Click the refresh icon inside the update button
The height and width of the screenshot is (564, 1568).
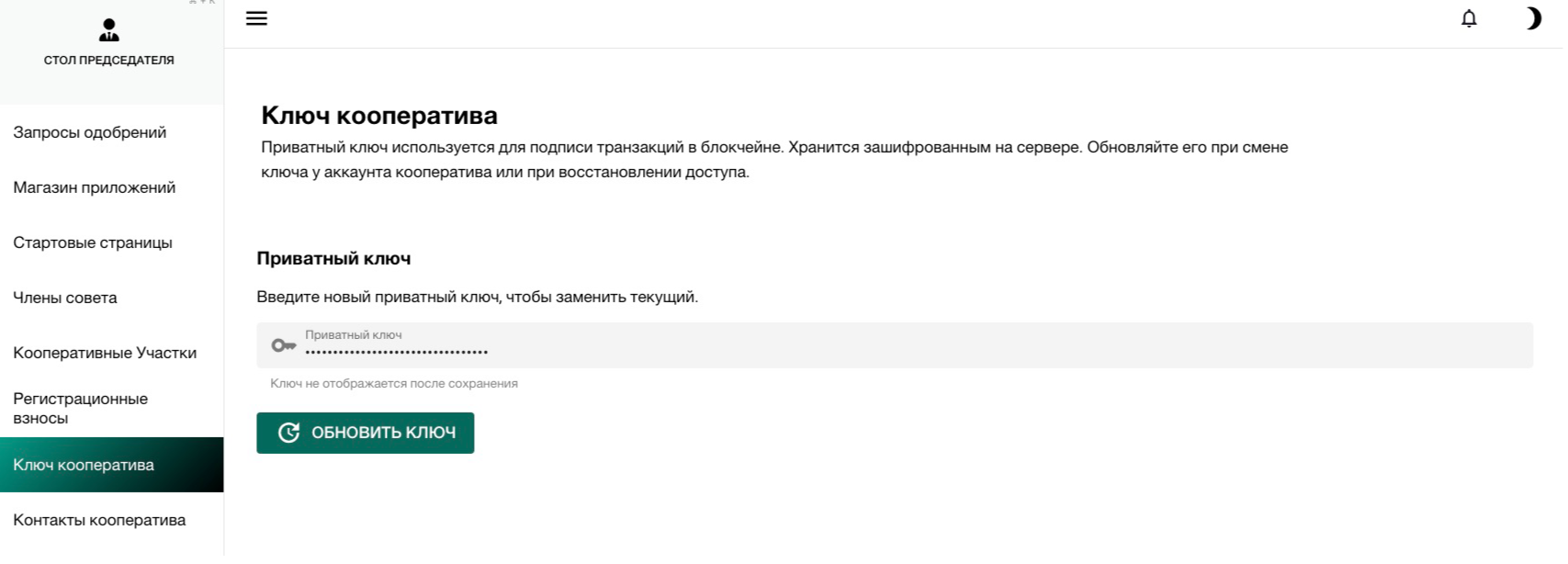pos(289,432)
